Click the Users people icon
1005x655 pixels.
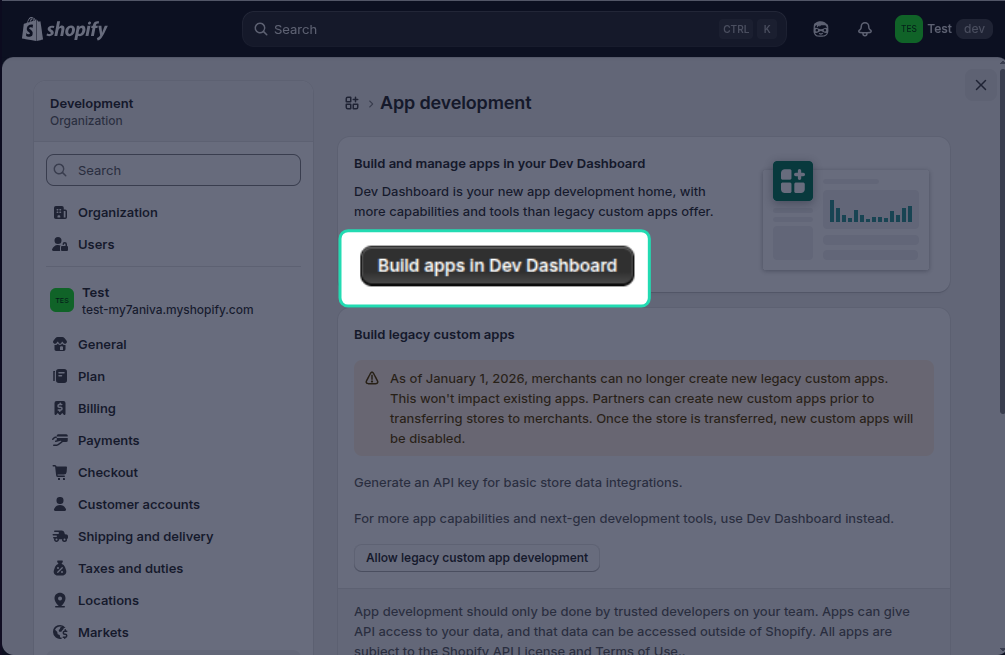[x=60, y=244]
